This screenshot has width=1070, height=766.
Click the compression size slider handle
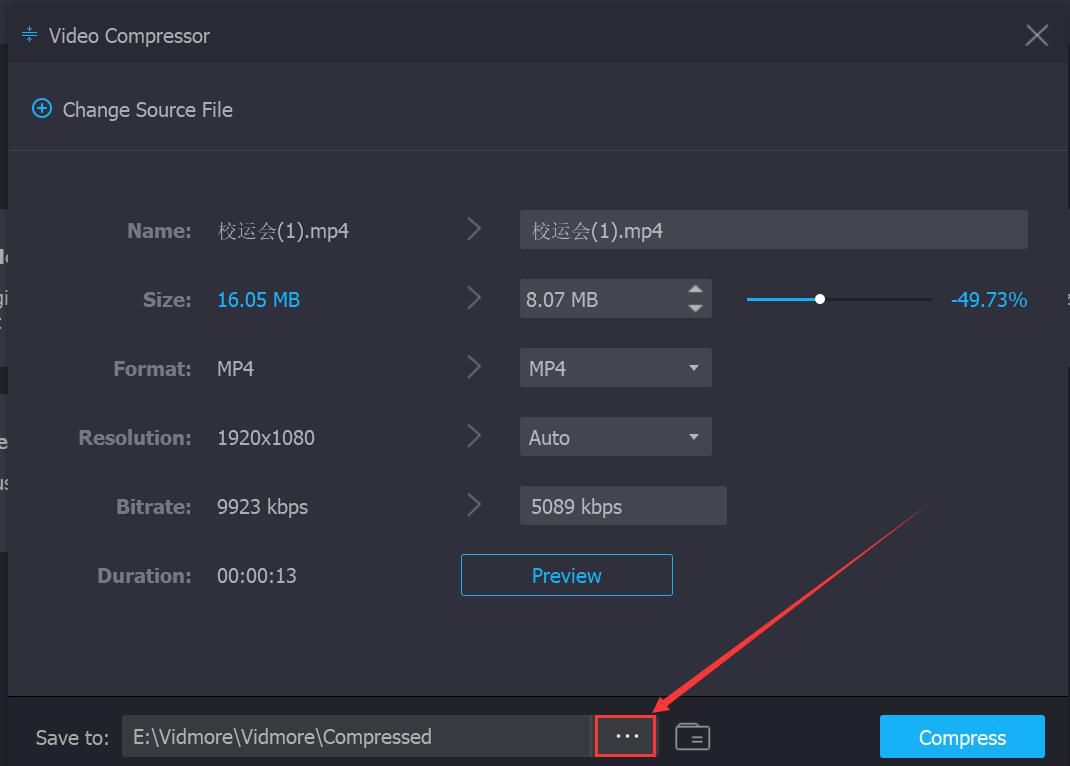pos(820,299)
